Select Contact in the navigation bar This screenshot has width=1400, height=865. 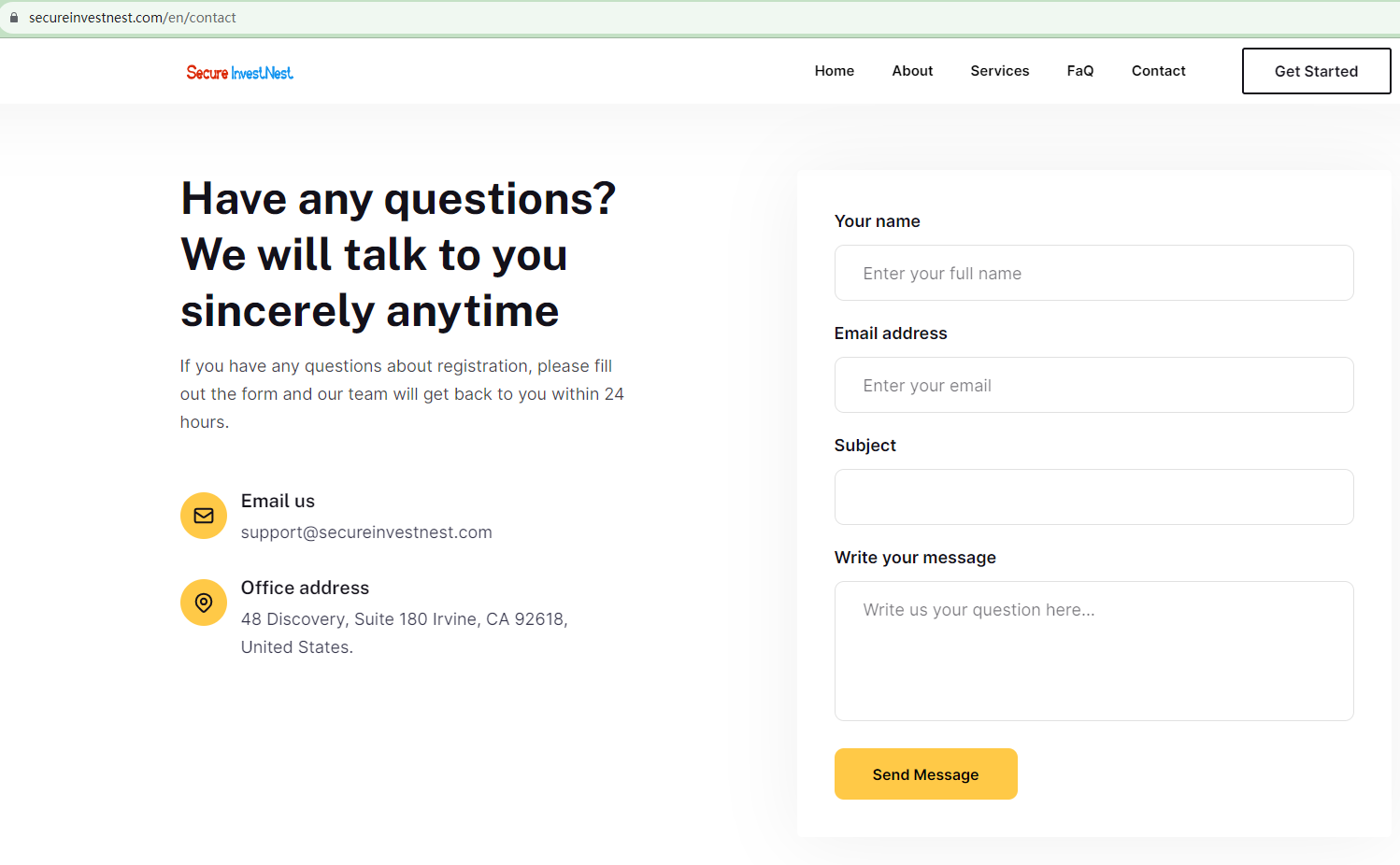click(x=1158, y=71)
